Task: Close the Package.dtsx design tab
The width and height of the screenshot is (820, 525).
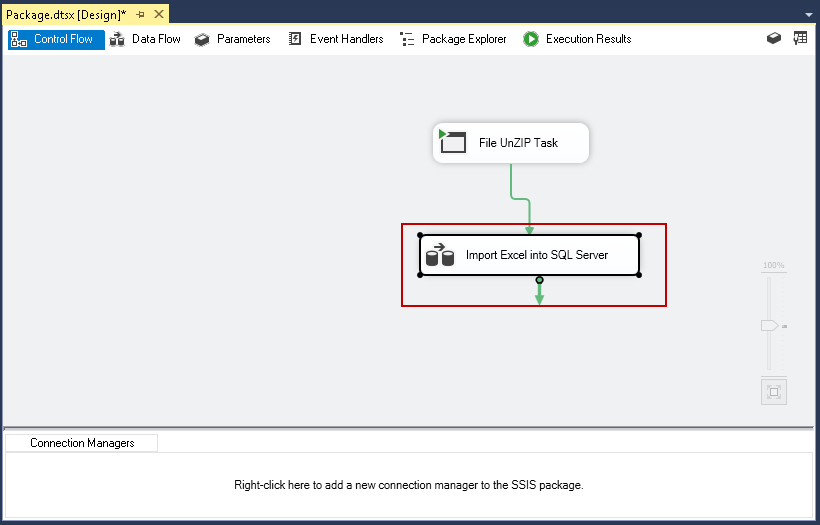Action: [159, 15]
